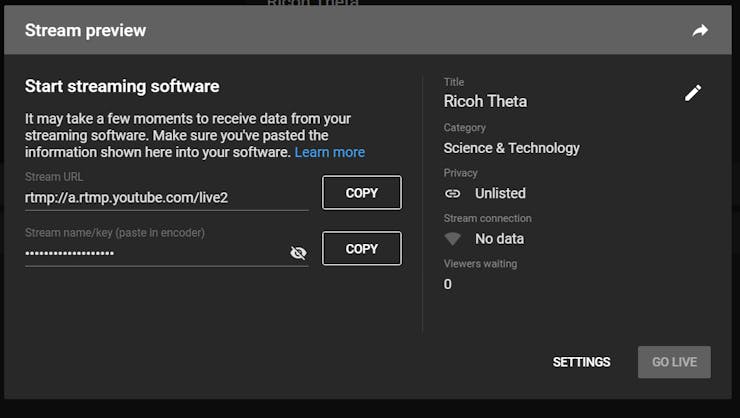
Task: Click the share arrow icon in header
Action: [x=700, y=30]
